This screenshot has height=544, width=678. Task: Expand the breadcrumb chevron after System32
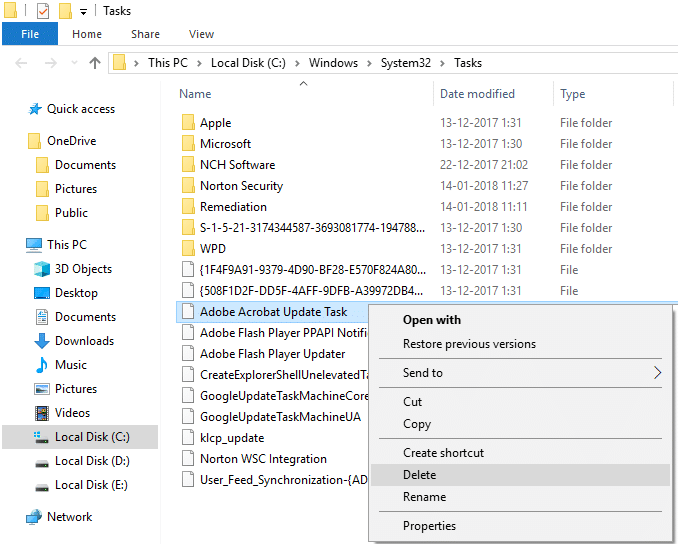pos(442,63)
